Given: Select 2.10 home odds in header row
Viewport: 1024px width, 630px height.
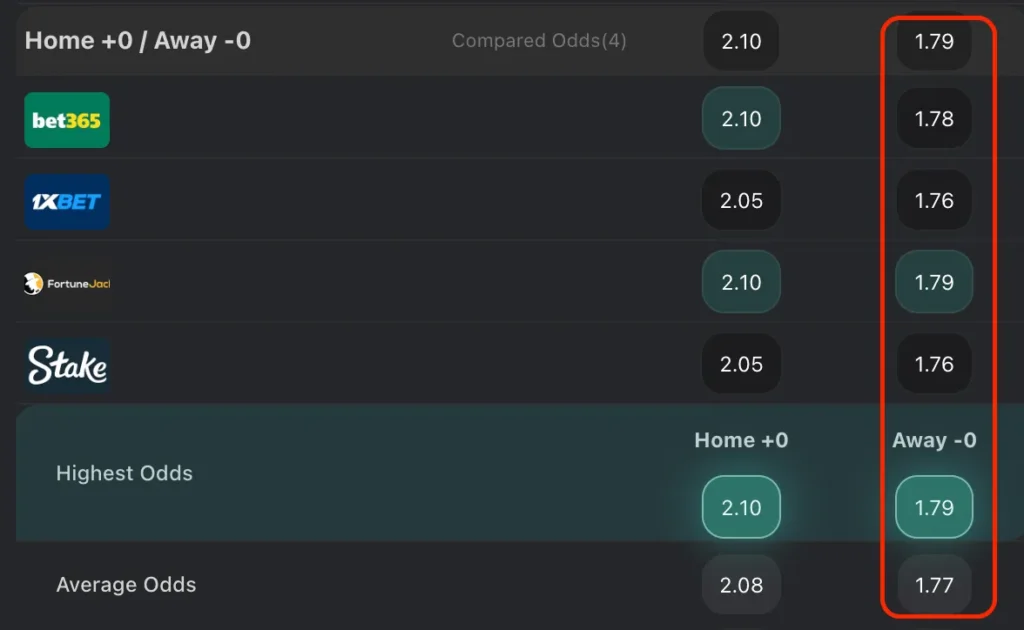Looking at the screenshot, I should coord(741,41).
